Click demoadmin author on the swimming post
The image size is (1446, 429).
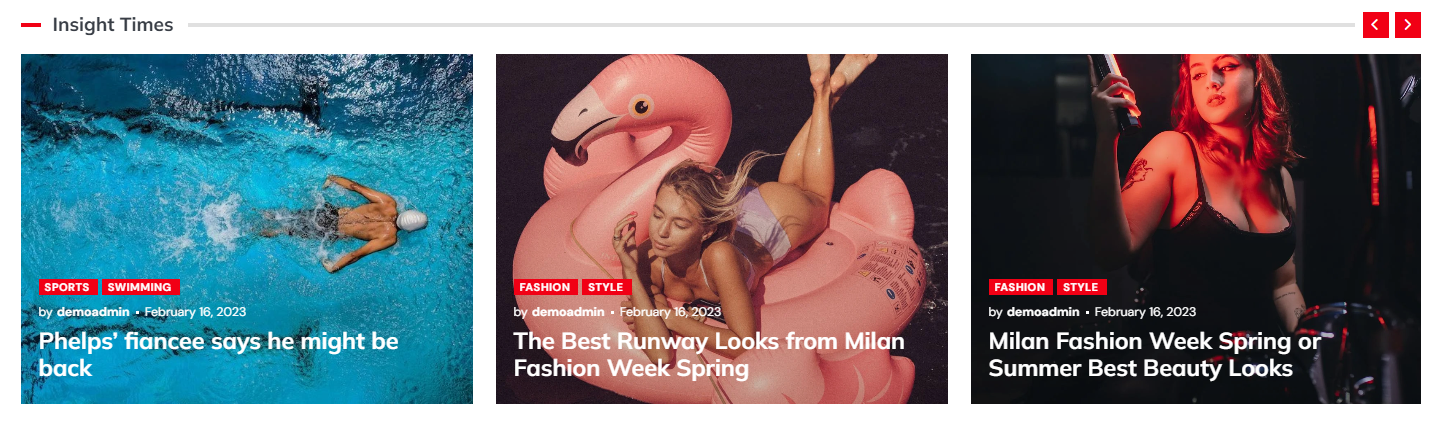pos(93,312)
